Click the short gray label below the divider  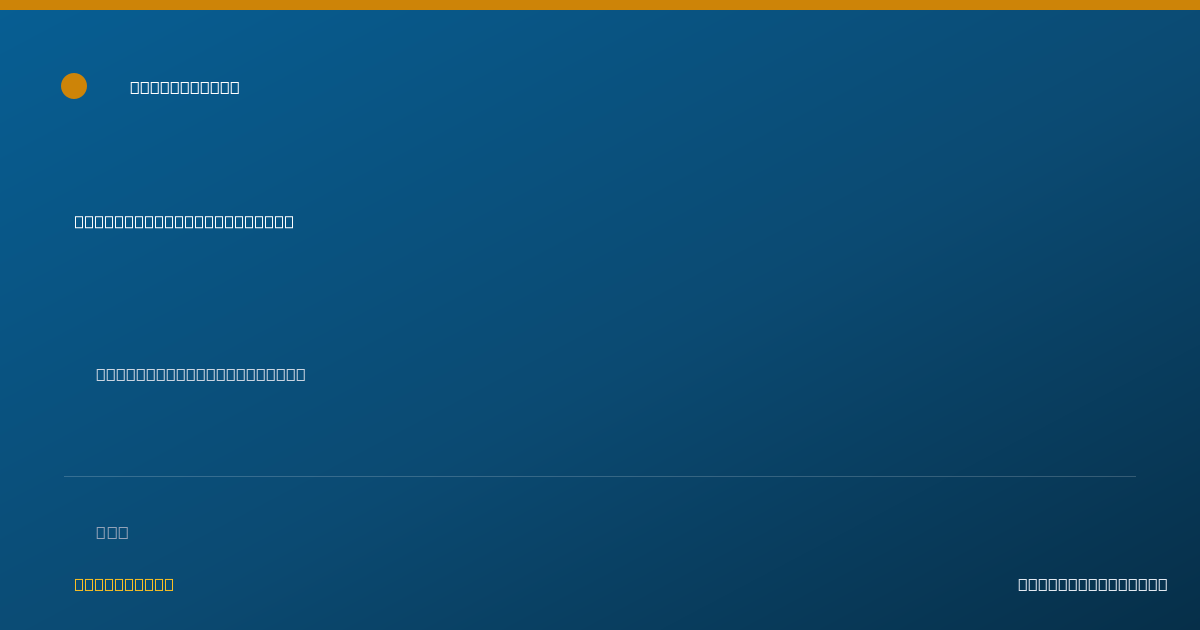112,532
